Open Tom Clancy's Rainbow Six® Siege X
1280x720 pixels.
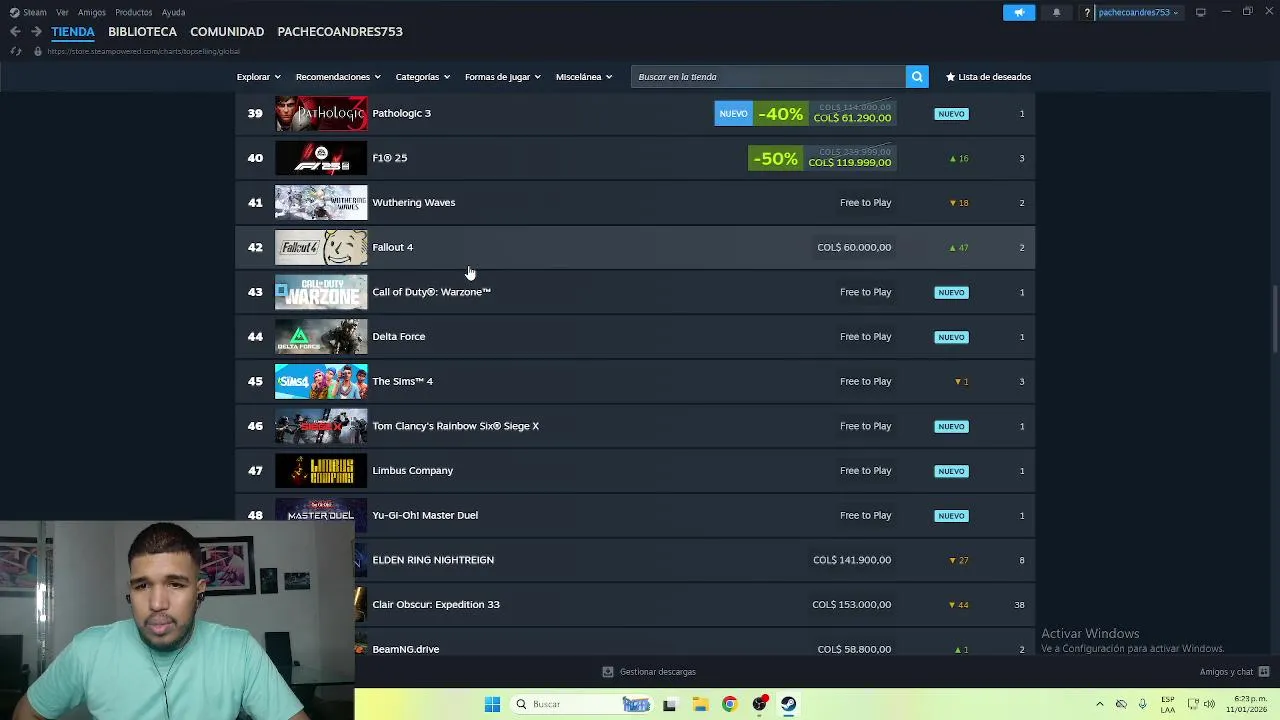455,426
